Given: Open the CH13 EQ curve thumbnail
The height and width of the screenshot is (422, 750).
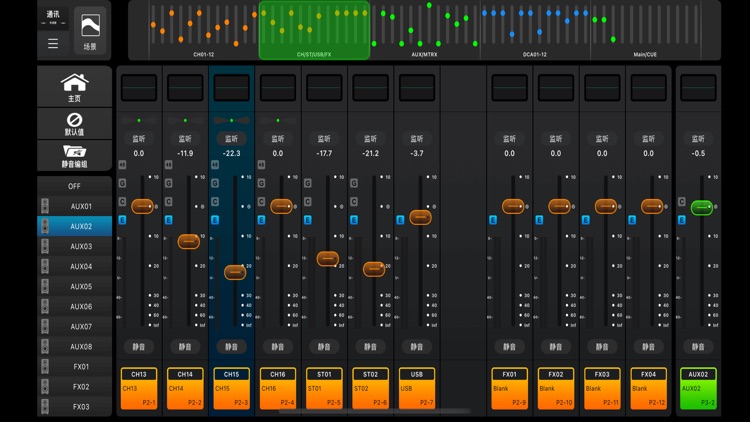Looking at the screenshot, I should pos(139,88).
